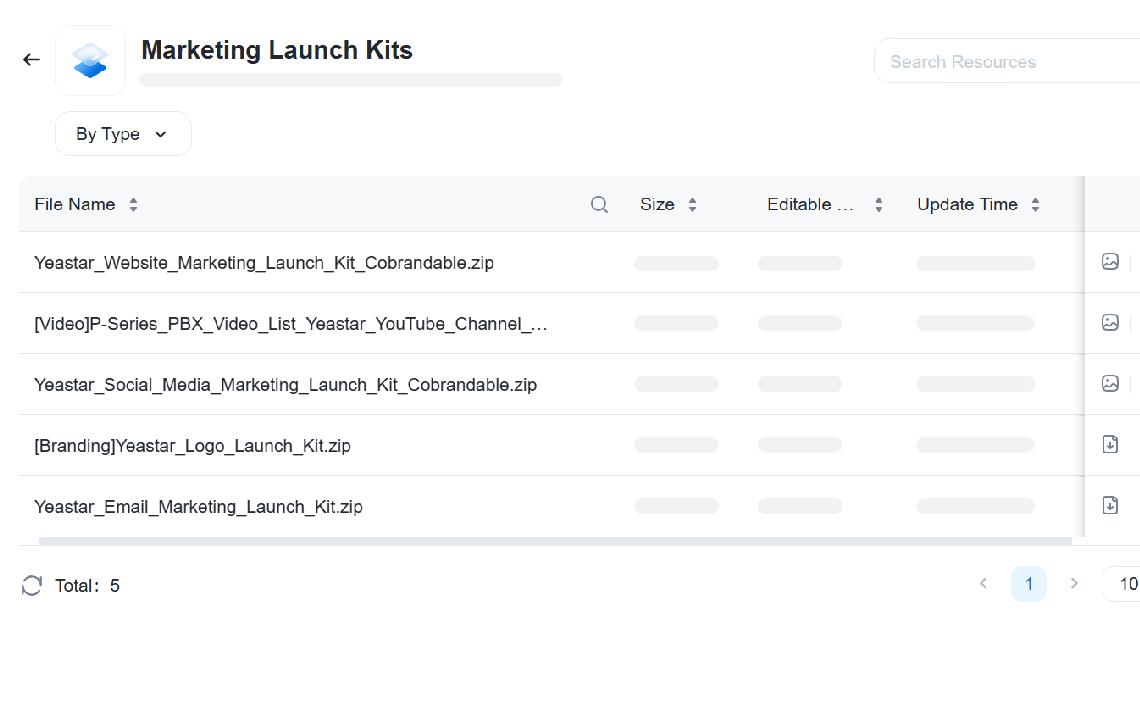Select Yeastar_Website_Marketing_Launch_Kit_Cobrandable.zip file name
Screen dimensions: 1140x720
[264, 263]
